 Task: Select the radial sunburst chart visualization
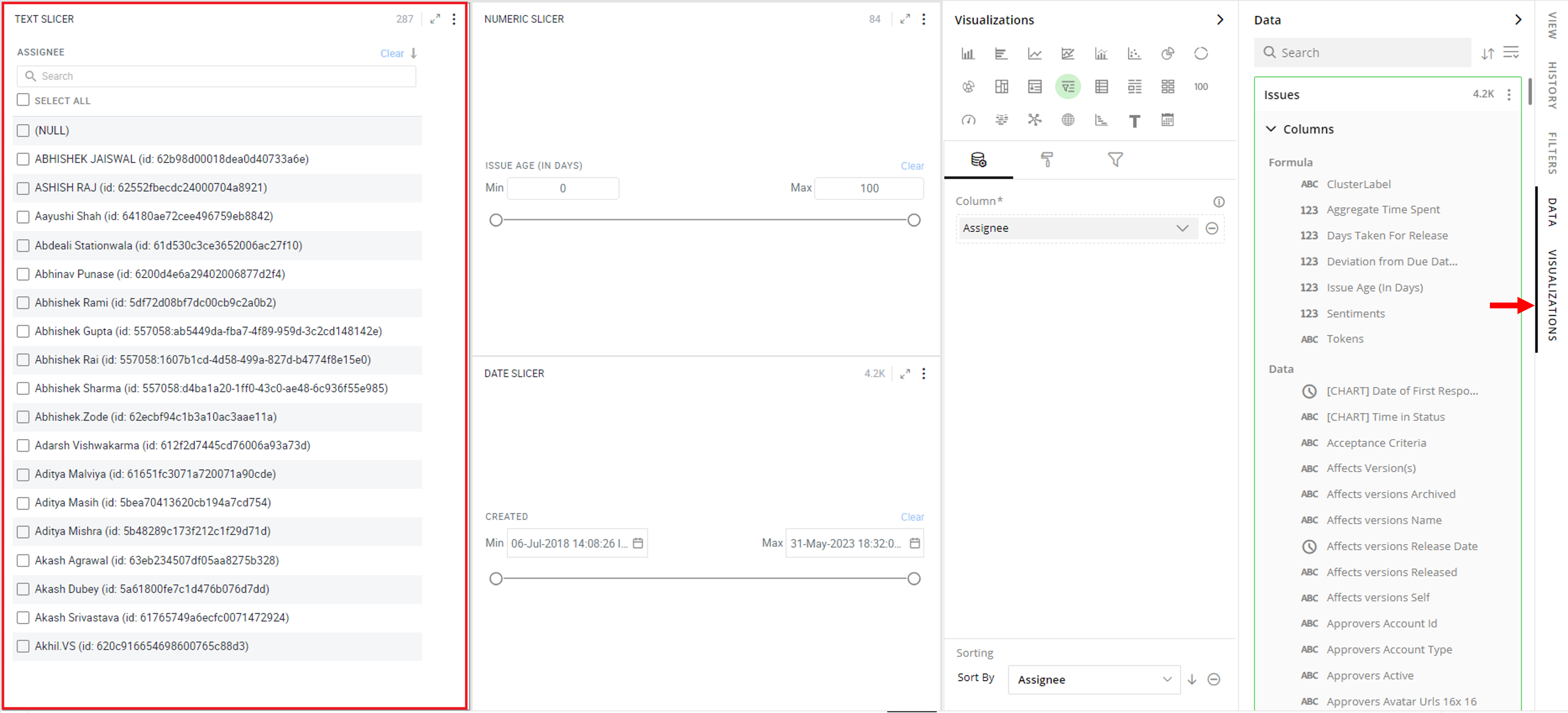(968, 86)
